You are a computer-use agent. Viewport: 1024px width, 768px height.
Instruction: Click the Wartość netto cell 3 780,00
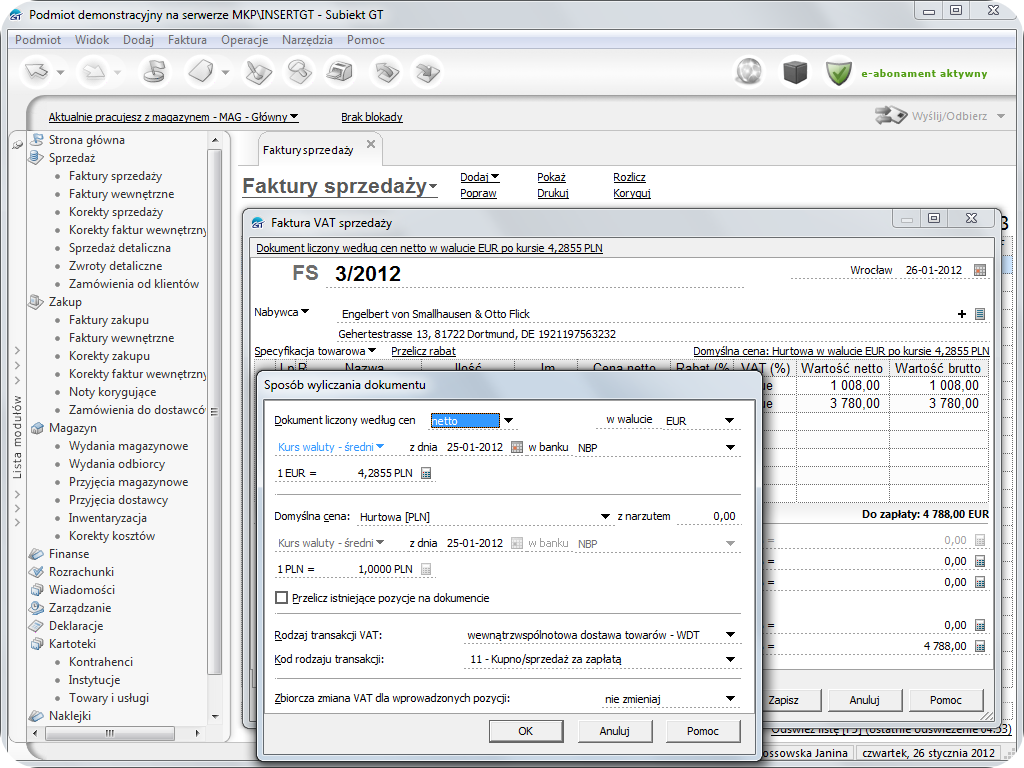tap(843, 404)
